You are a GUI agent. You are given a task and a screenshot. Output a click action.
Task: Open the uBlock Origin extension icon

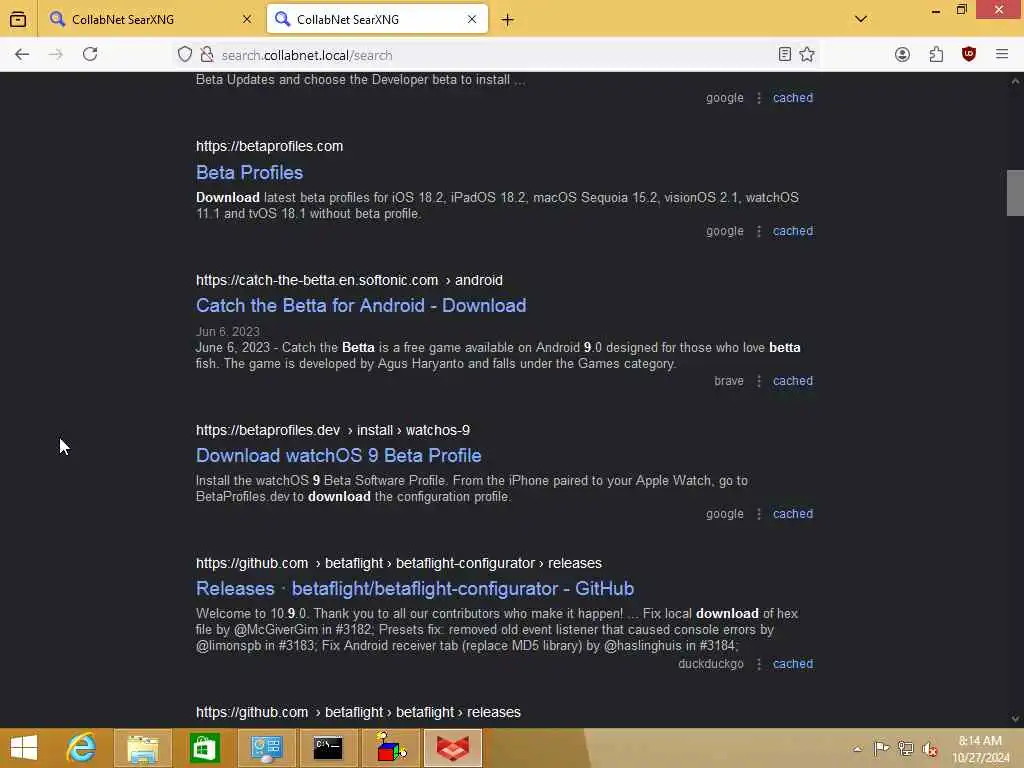coord(968,55)
